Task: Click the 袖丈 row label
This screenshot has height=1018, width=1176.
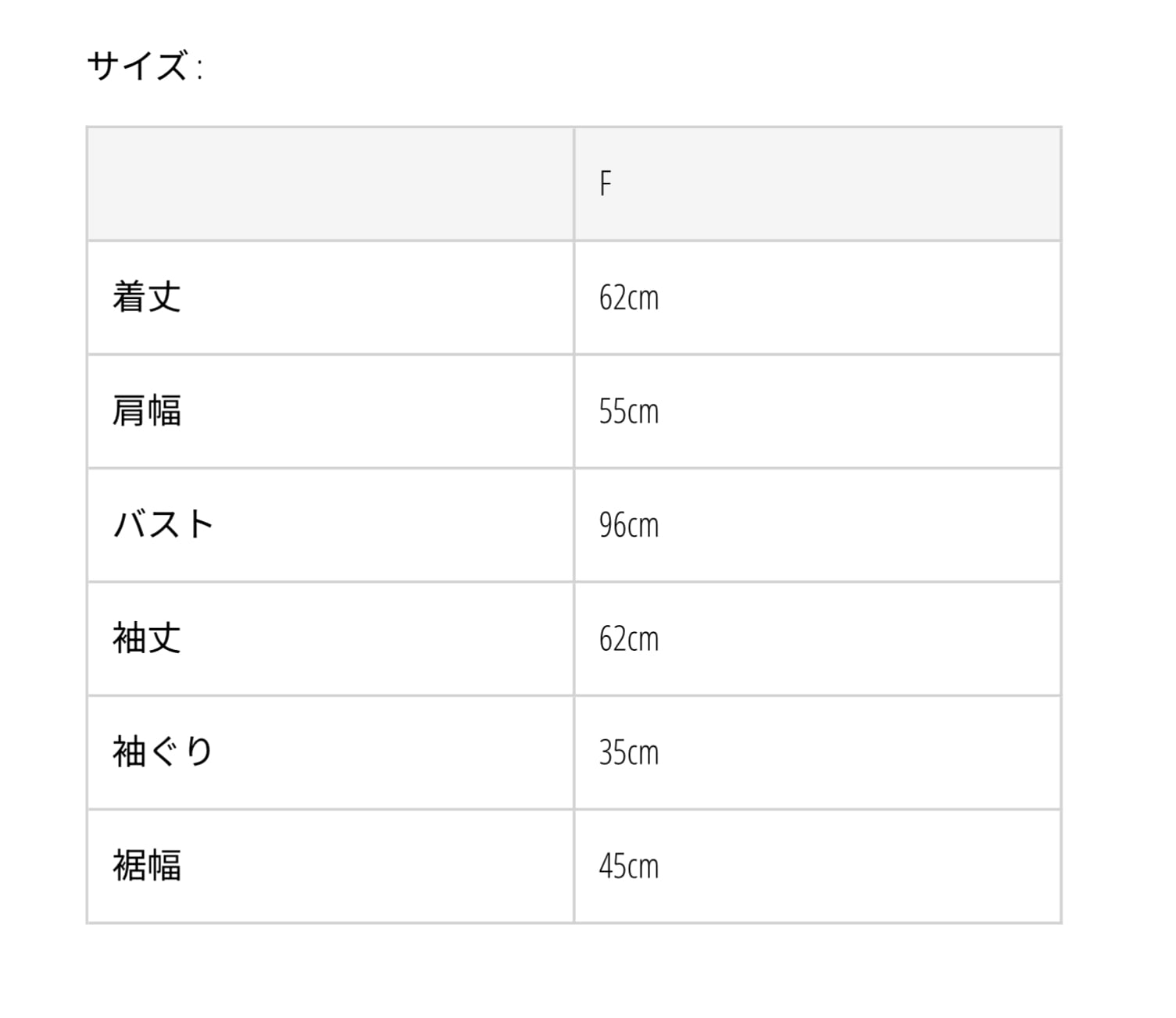Action: (x=147, y=638)
